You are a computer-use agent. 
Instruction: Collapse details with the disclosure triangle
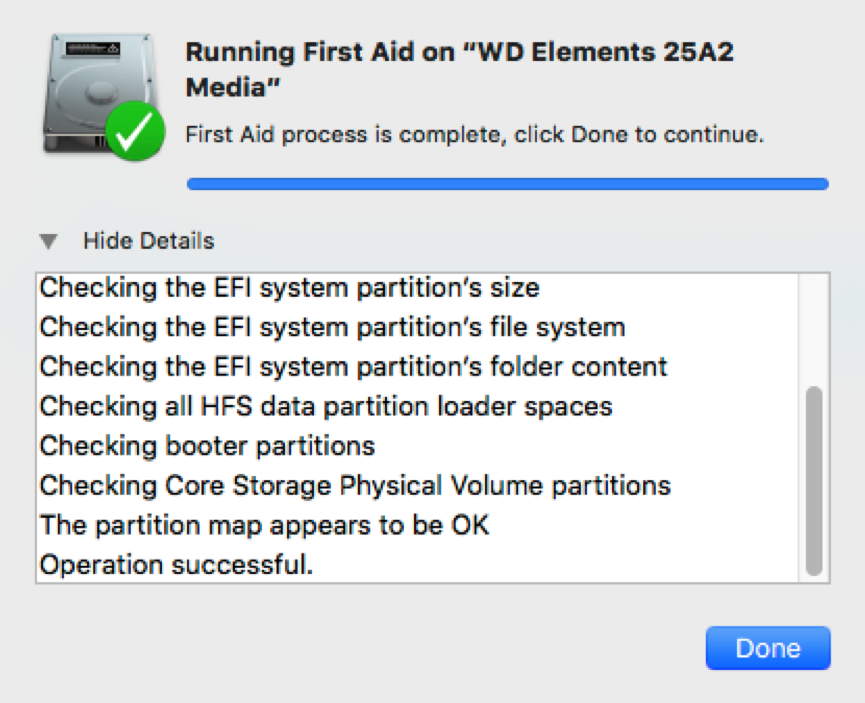click(x=49, y=241)
